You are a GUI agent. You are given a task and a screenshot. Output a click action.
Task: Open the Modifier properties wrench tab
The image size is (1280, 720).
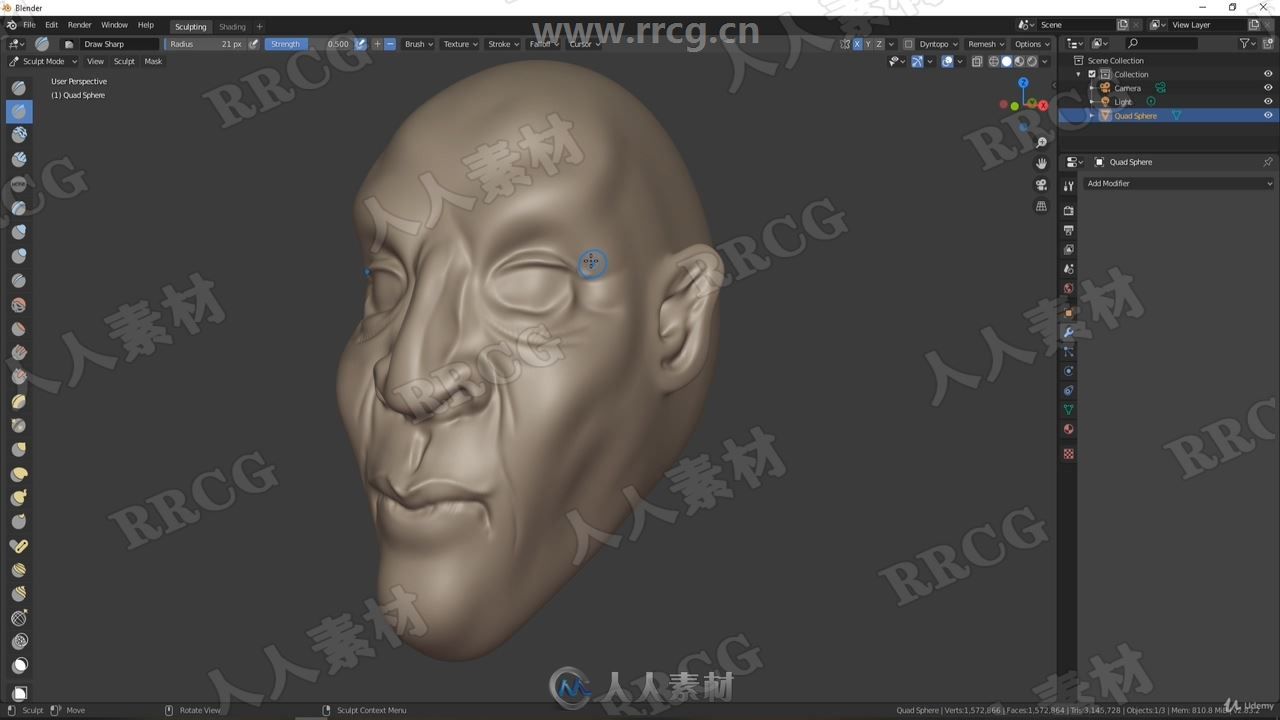pyautogui.click(x=1068, y=332)
